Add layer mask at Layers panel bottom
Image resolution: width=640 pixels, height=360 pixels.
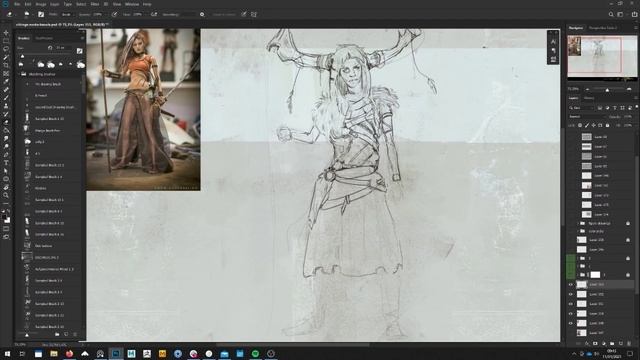point(595,344)
